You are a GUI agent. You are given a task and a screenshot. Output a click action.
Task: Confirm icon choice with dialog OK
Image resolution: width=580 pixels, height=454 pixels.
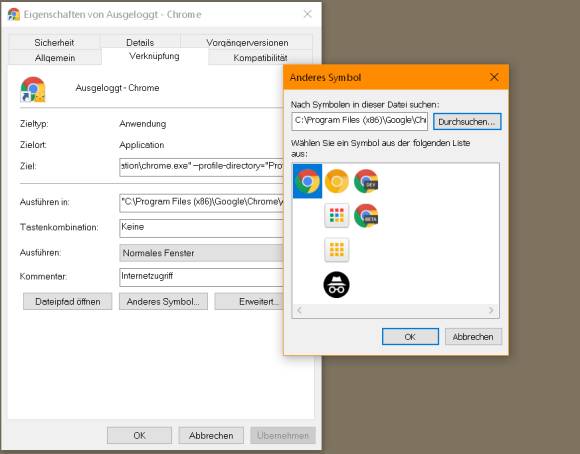pos(410,337)
